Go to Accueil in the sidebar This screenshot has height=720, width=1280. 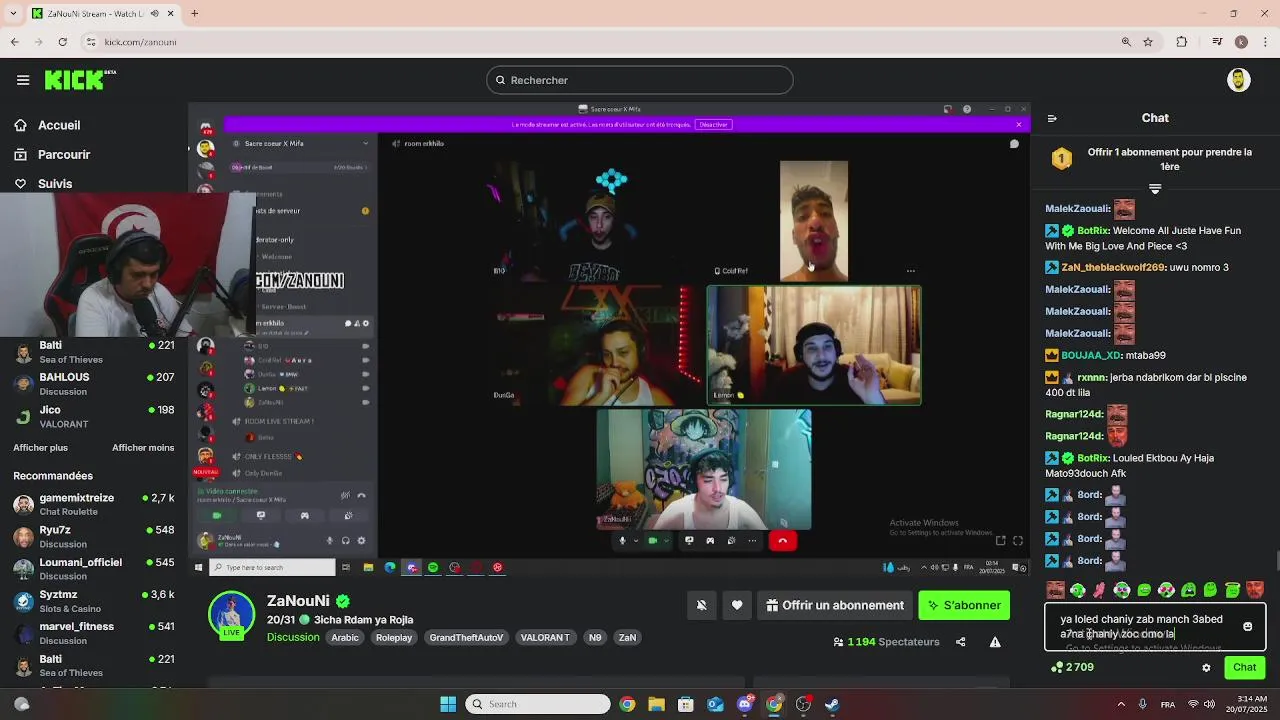point(59,125)
